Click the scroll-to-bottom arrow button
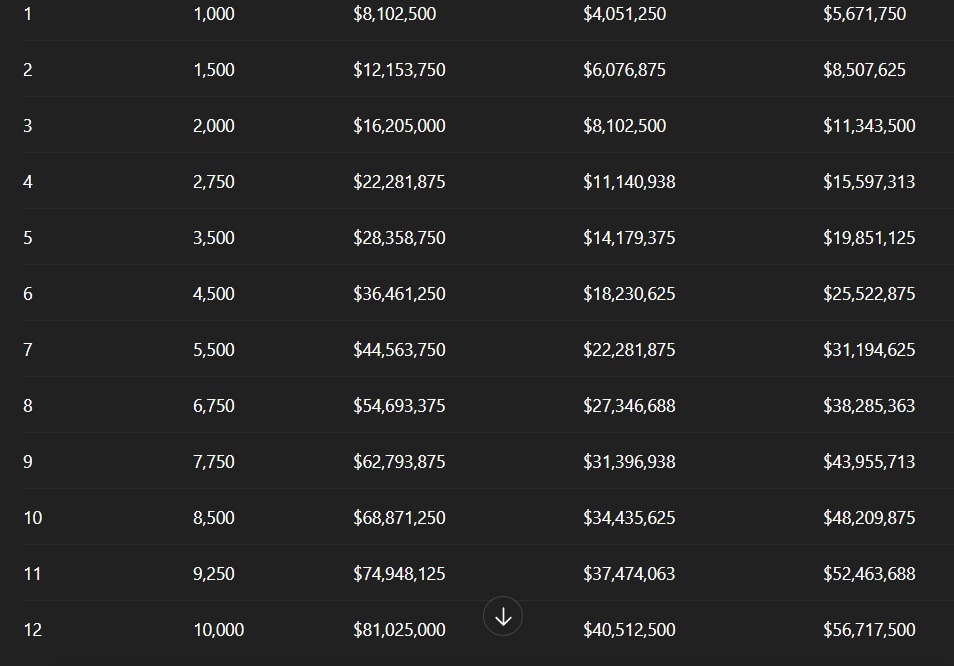Screen dimensions: 954x666 pyautogui.click(x=503, y=617)
